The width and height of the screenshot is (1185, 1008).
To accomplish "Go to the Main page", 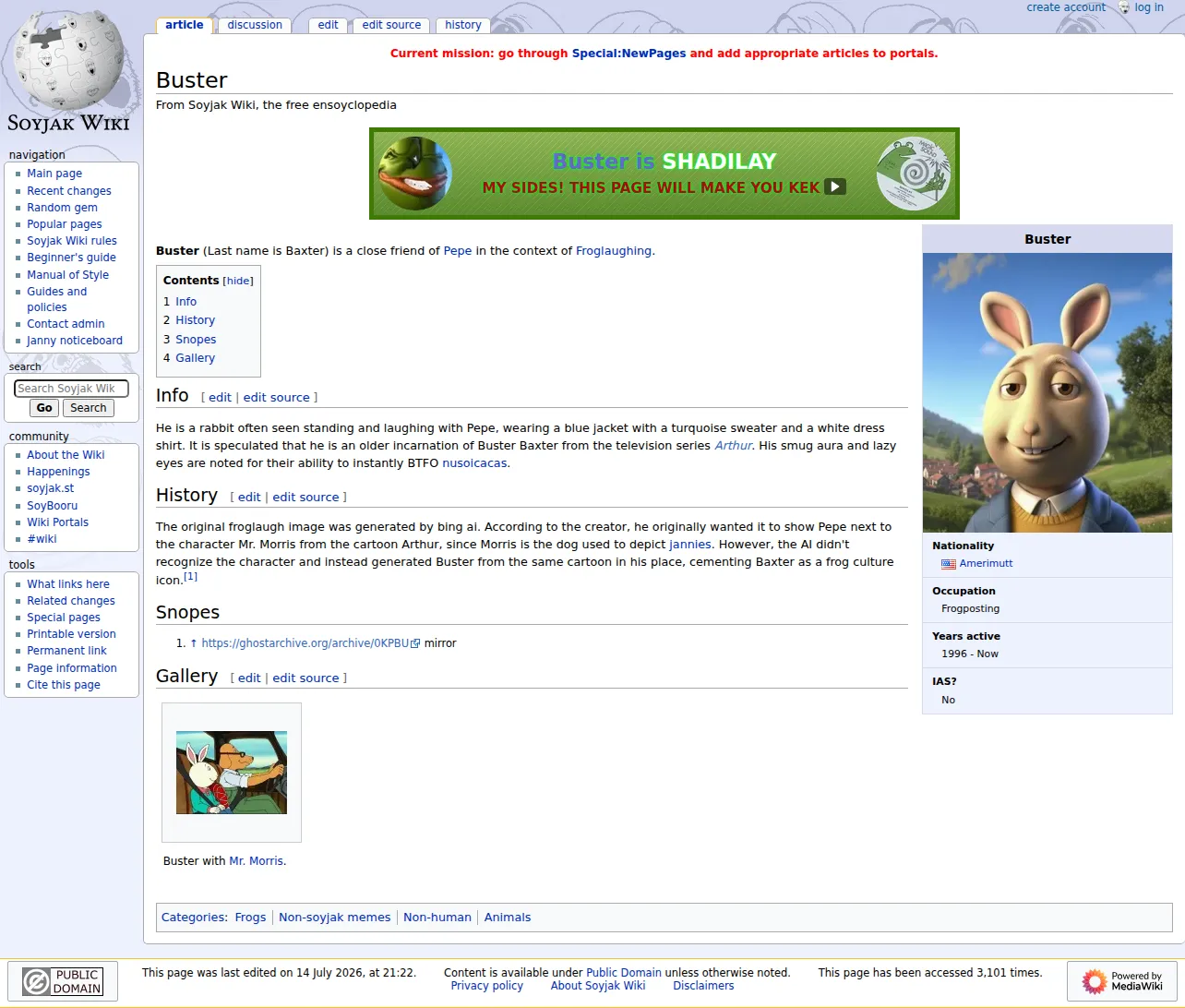I will point(54,174).
